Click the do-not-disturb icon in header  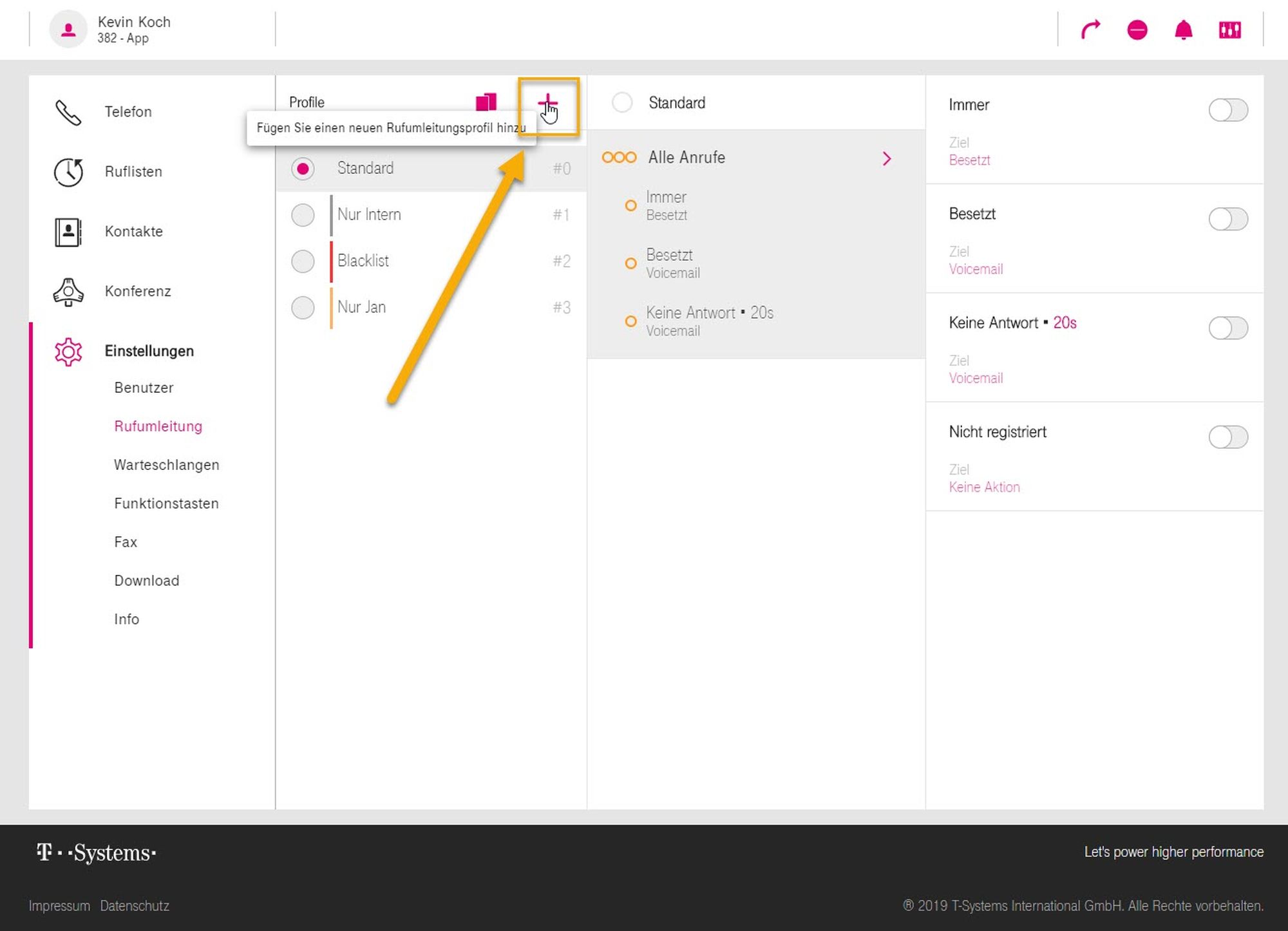(x=1137, y=30)
